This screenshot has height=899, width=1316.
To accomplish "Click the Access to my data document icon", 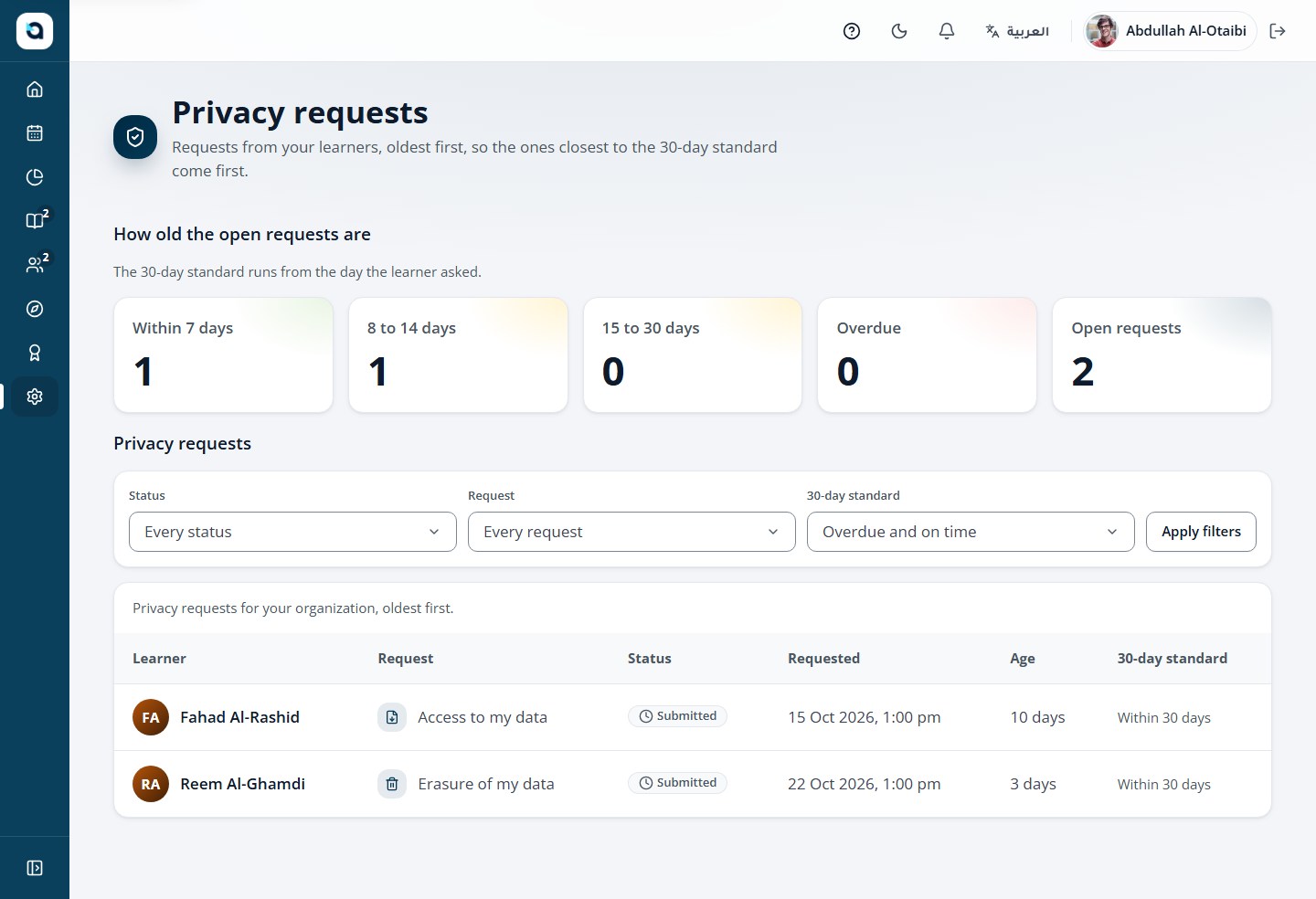I will point(392,717).
